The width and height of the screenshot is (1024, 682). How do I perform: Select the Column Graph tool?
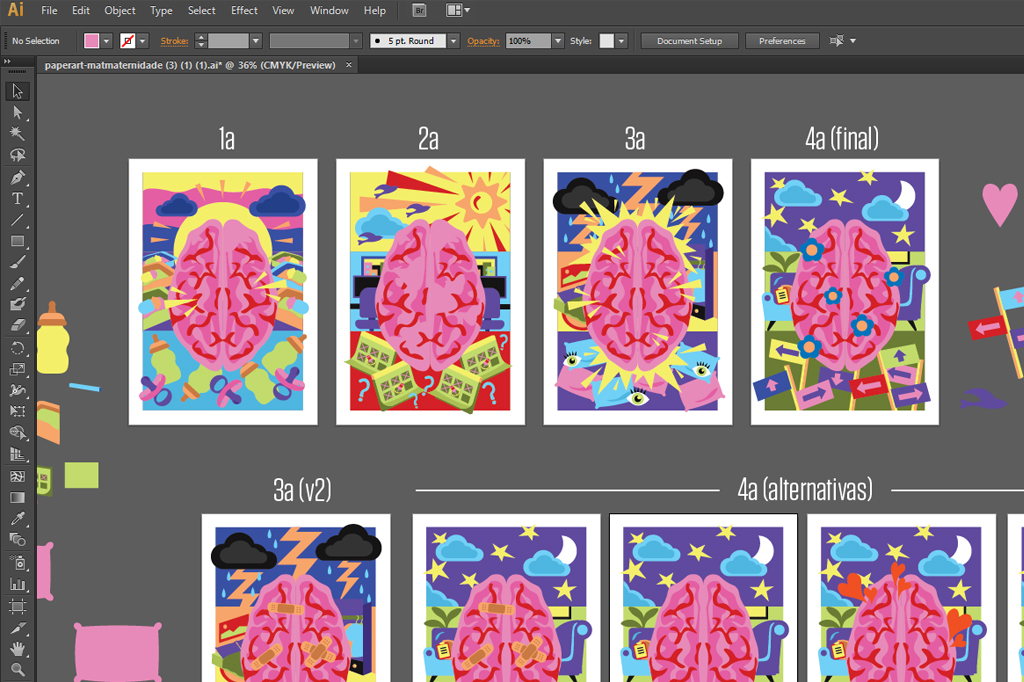click(18, 584)
